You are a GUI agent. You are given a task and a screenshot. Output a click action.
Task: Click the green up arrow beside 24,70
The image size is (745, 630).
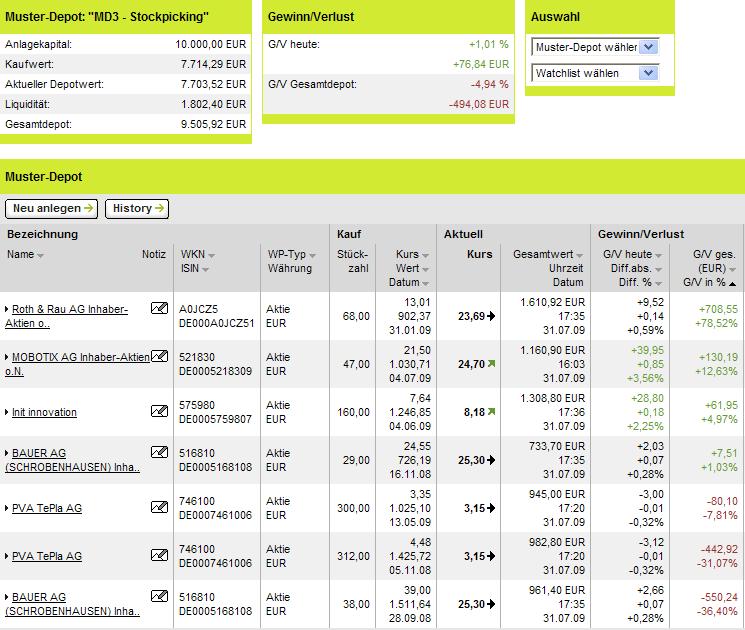tap(491, 364)
